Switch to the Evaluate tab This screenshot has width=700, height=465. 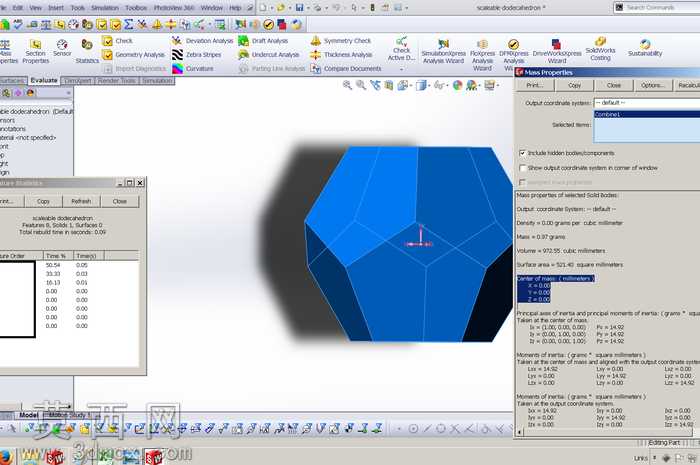point(44,80)
